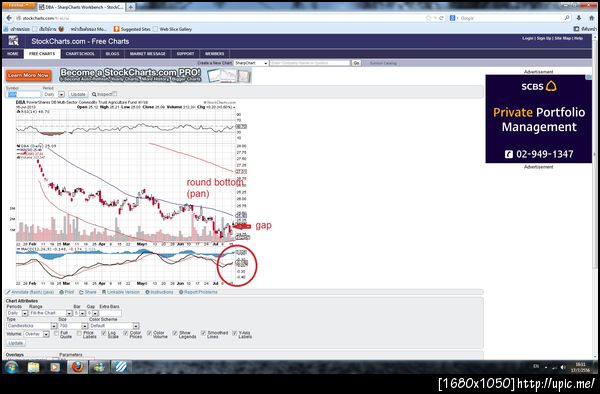Click the Inspect magnifier icon
Image resolution: width=600 pixels, height=394 pixels.
94,94
